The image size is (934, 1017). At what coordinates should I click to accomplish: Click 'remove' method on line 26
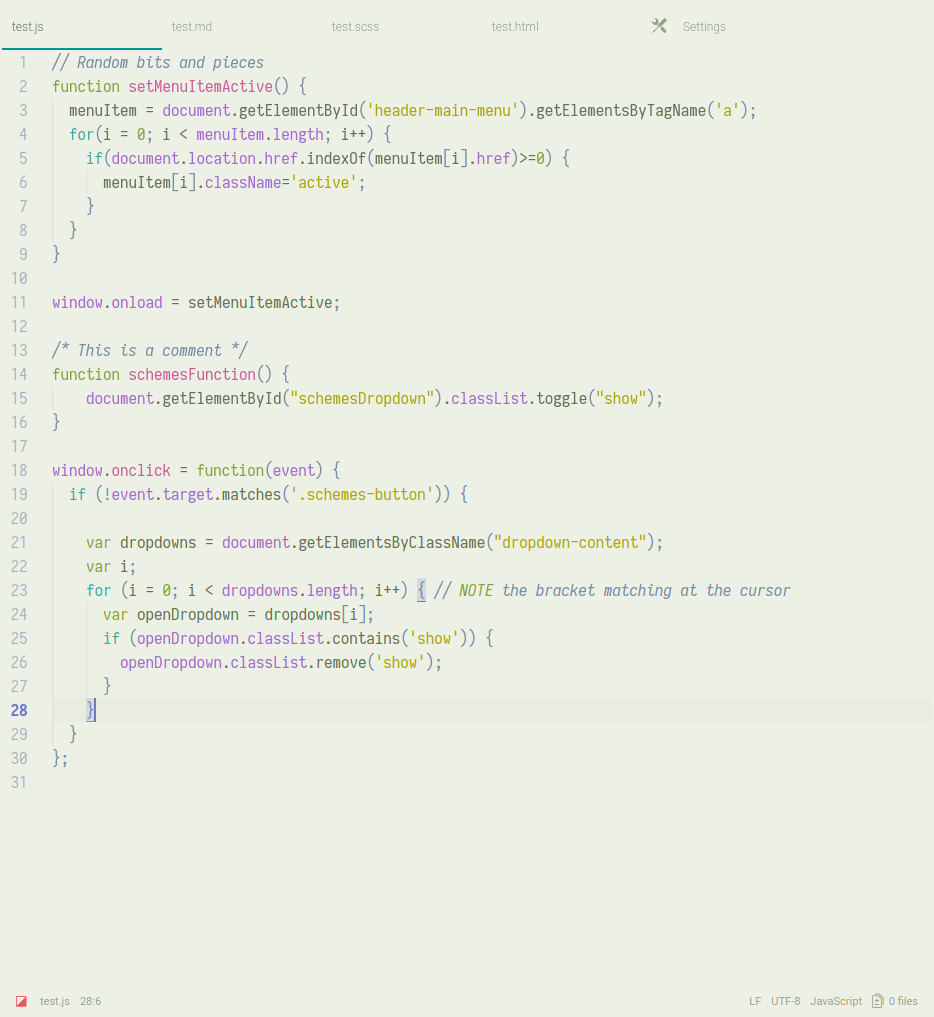[x=341, y=662]
